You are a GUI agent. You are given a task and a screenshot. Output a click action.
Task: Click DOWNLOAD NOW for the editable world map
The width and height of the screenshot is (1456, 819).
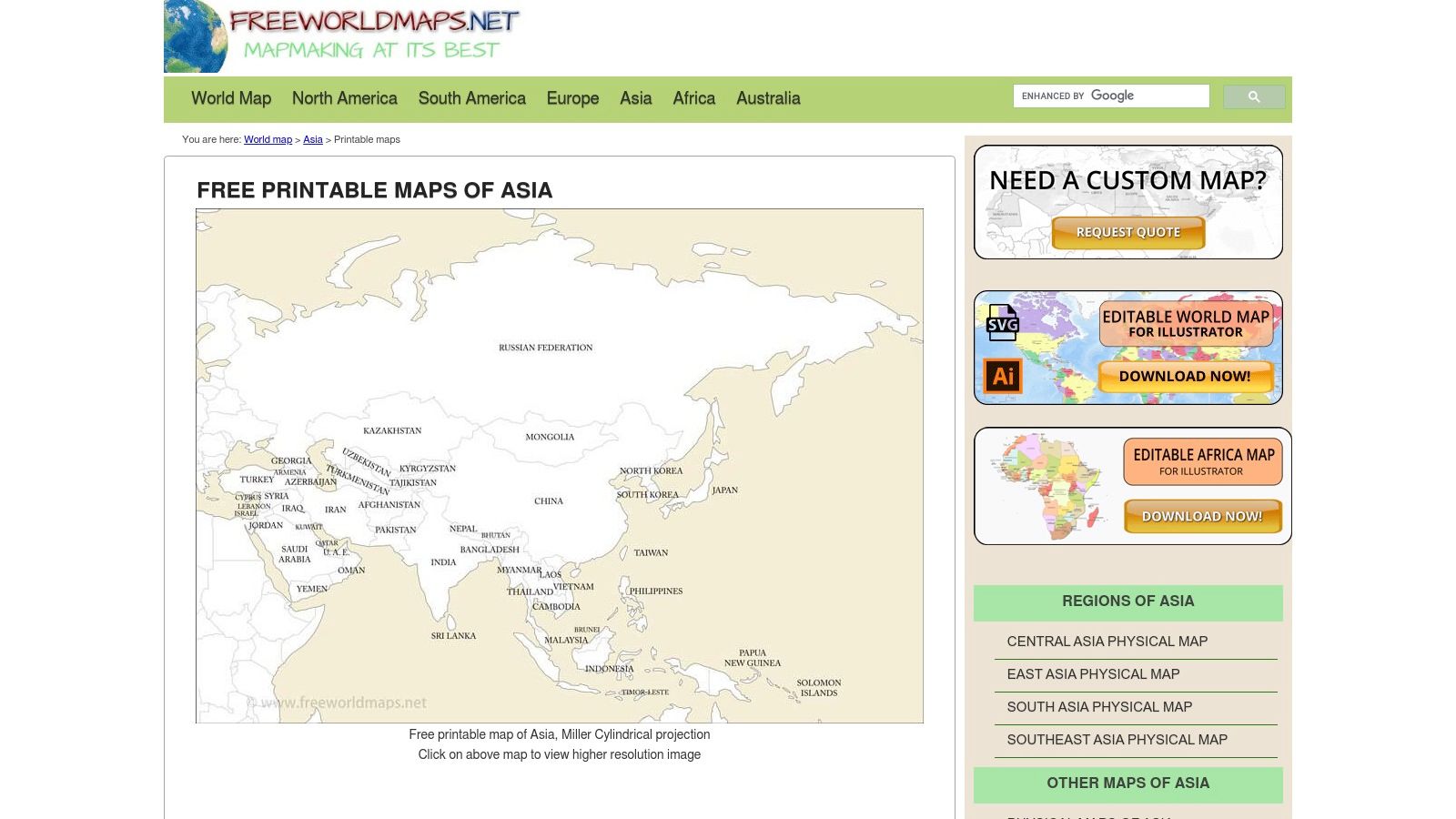tap(1186, 375)
